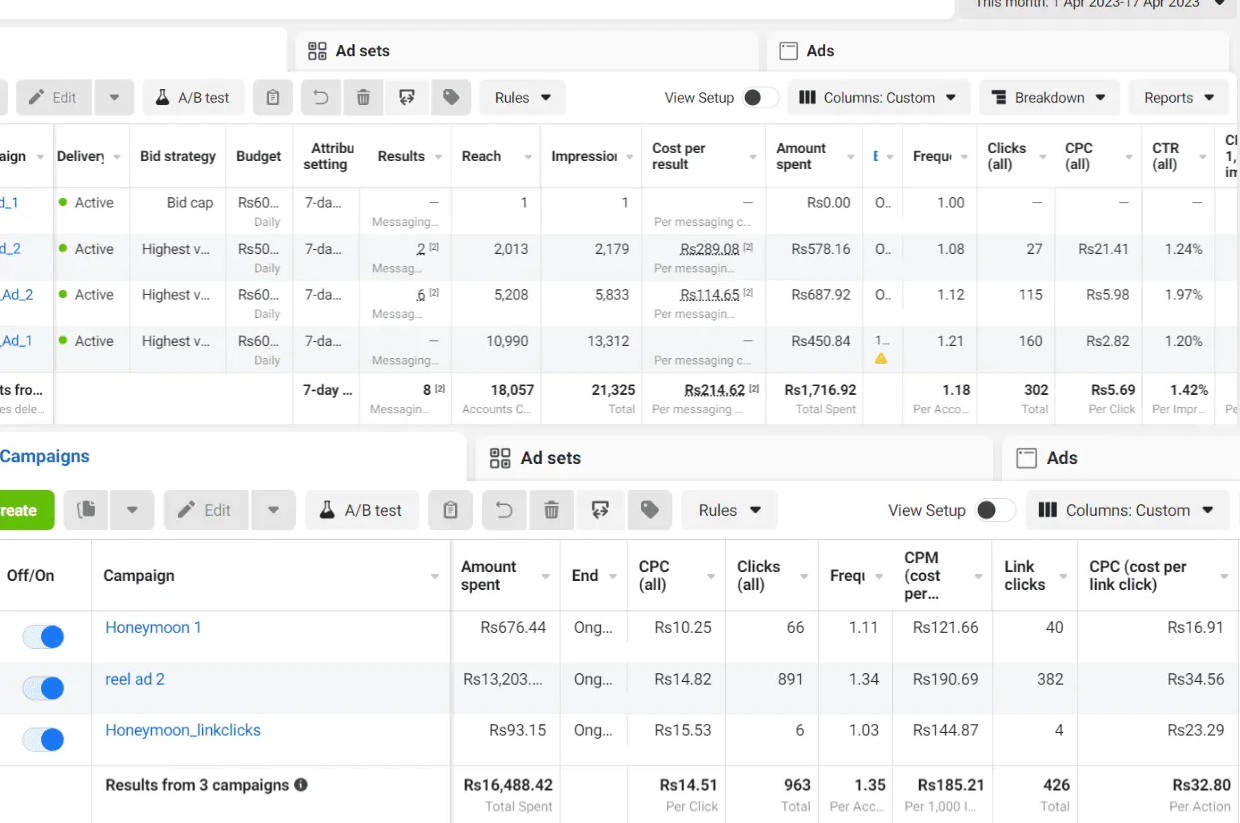1240x823 pixels.
Task: Click the duplicate icon next to Create button
Action: pyautogui.click(x=87, y=510)
